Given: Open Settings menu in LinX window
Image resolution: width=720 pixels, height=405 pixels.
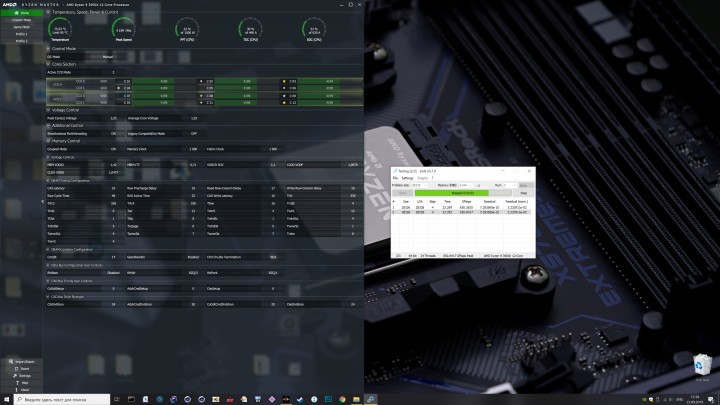Looking at the screenshot, I should [x=407, y=178].
